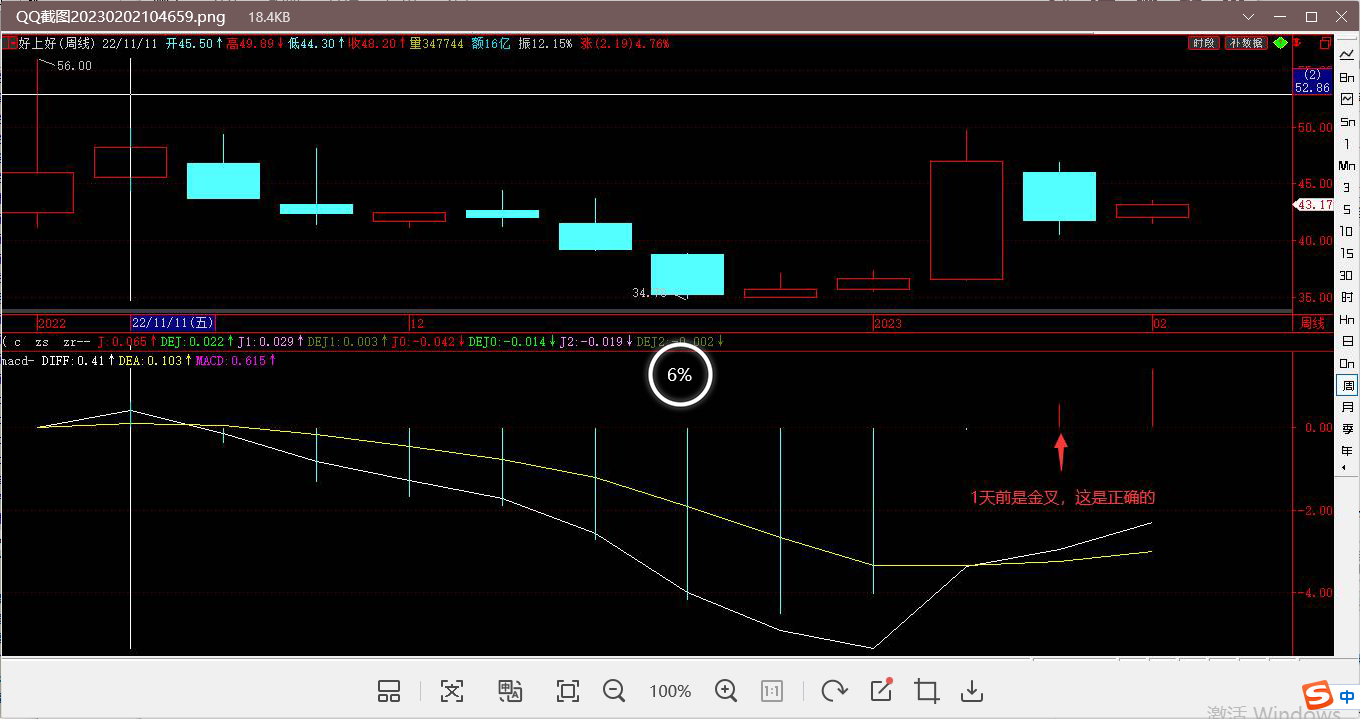Viewport: 1360px width, 719px height.
Task: Select the On period in the sidebar
Action: (1347, 363)
